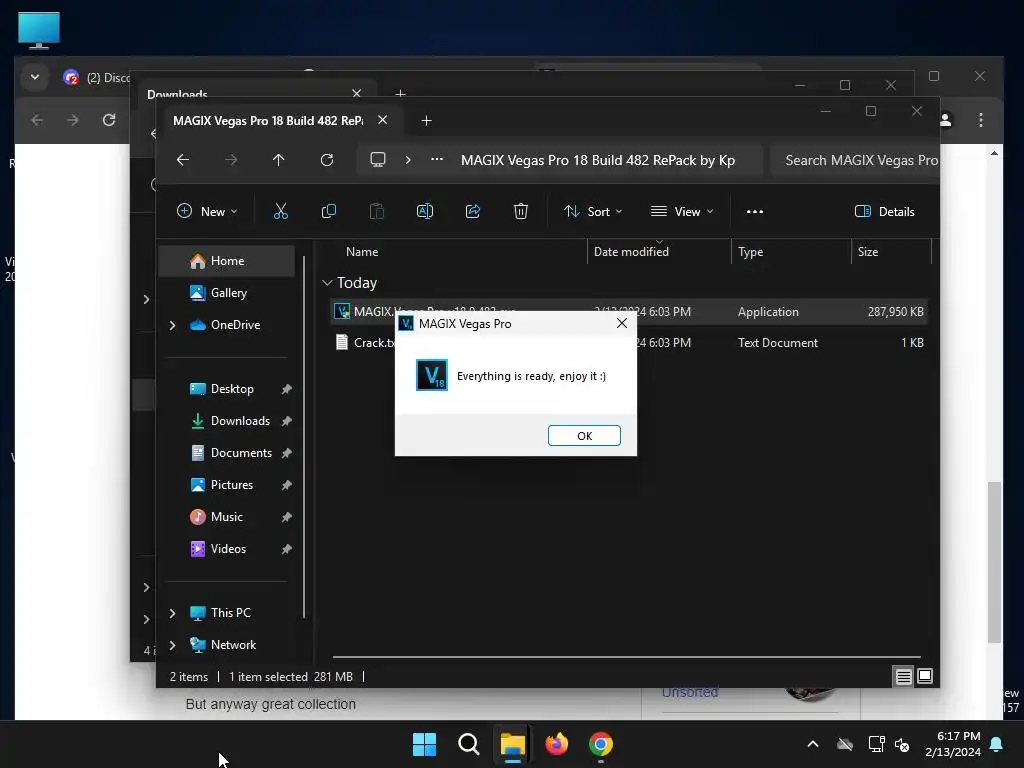Open the notification bell in taskbar
The image size is (1024, 768).
997,744
